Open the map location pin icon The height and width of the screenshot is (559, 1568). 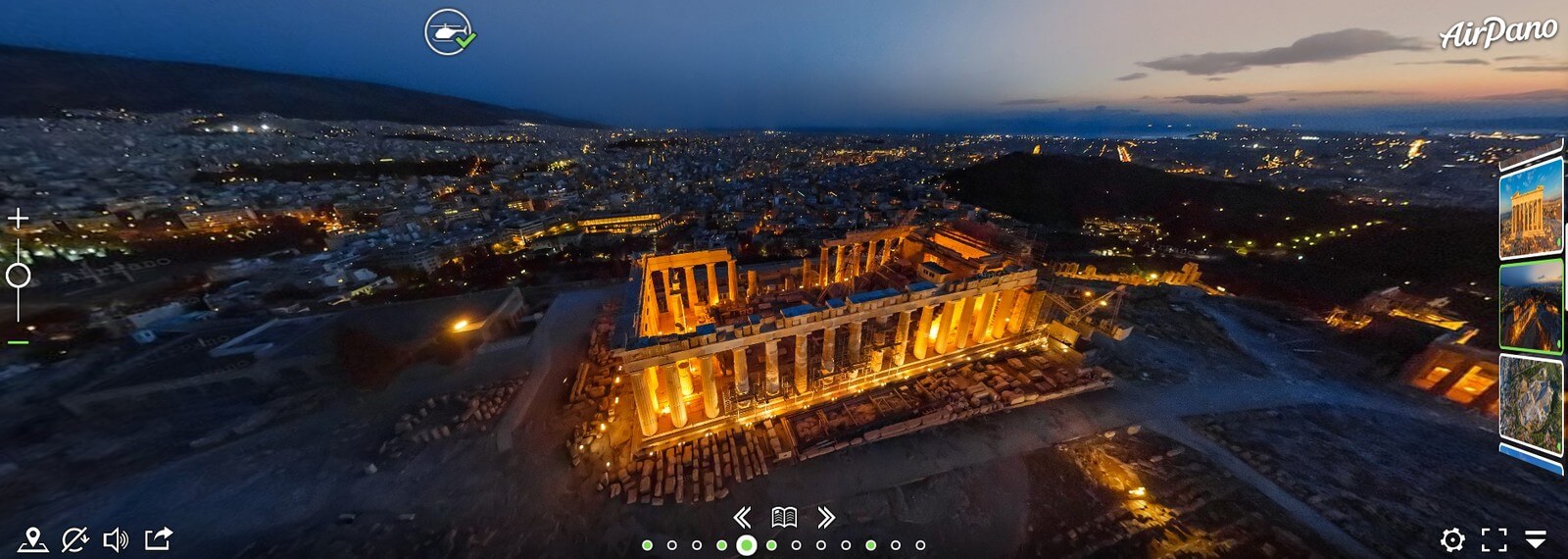coord(32,539)
